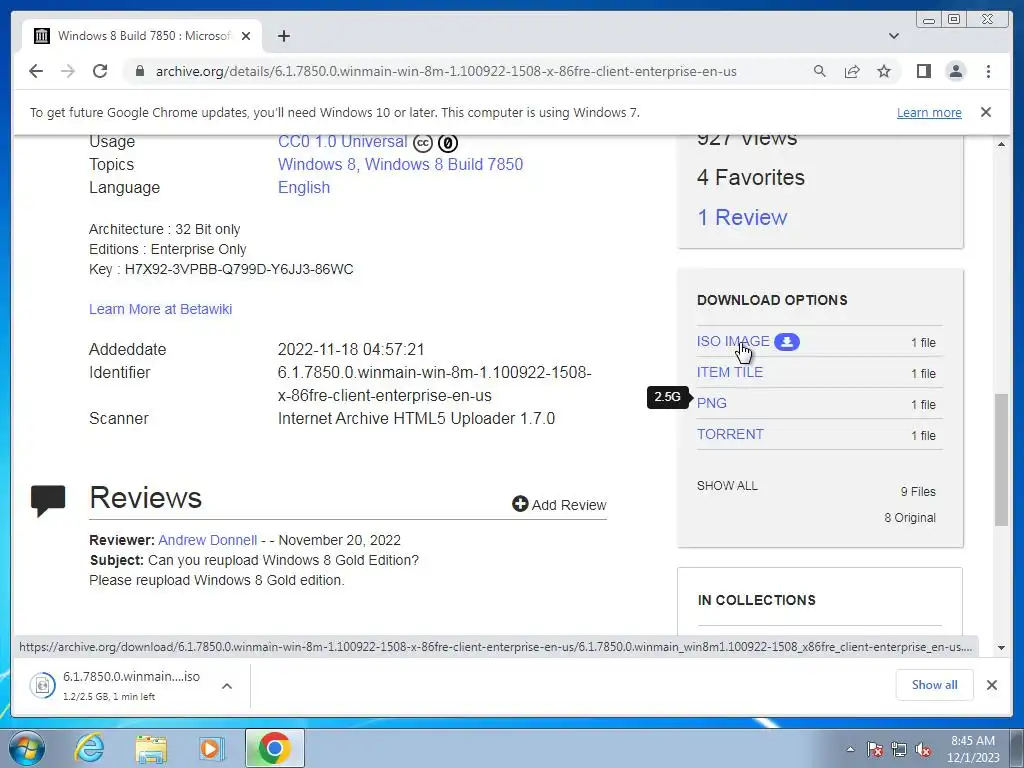Click the Reviews speech bubble icon
Image resolution: width=1024 pixels, height=768 pixels.
pos(48,500)
